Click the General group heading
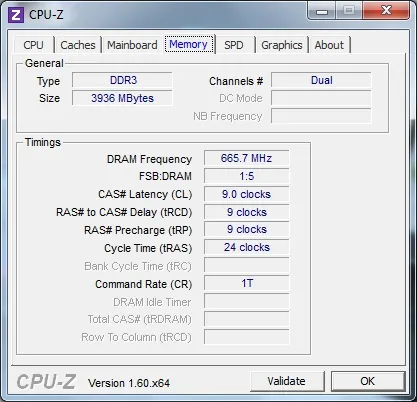Viewport: 417px width, 402px height. pyautogui.click(x=44, y=63)
